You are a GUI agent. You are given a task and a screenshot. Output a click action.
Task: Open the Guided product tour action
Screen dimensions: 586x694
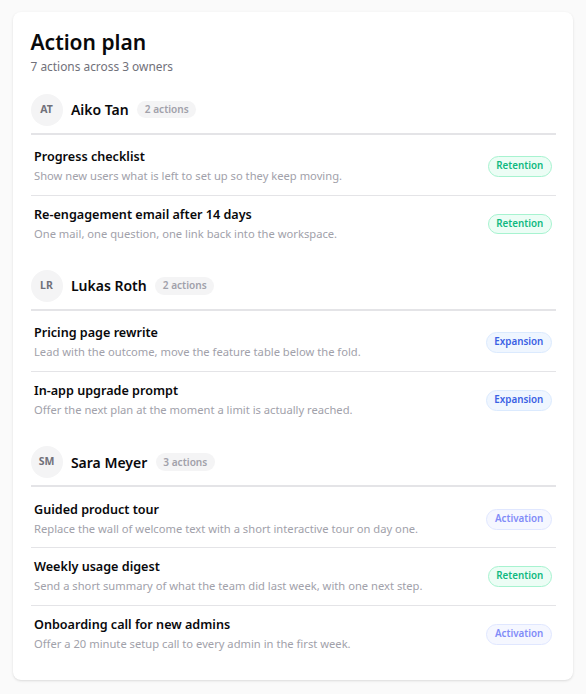tap(293, 519)
